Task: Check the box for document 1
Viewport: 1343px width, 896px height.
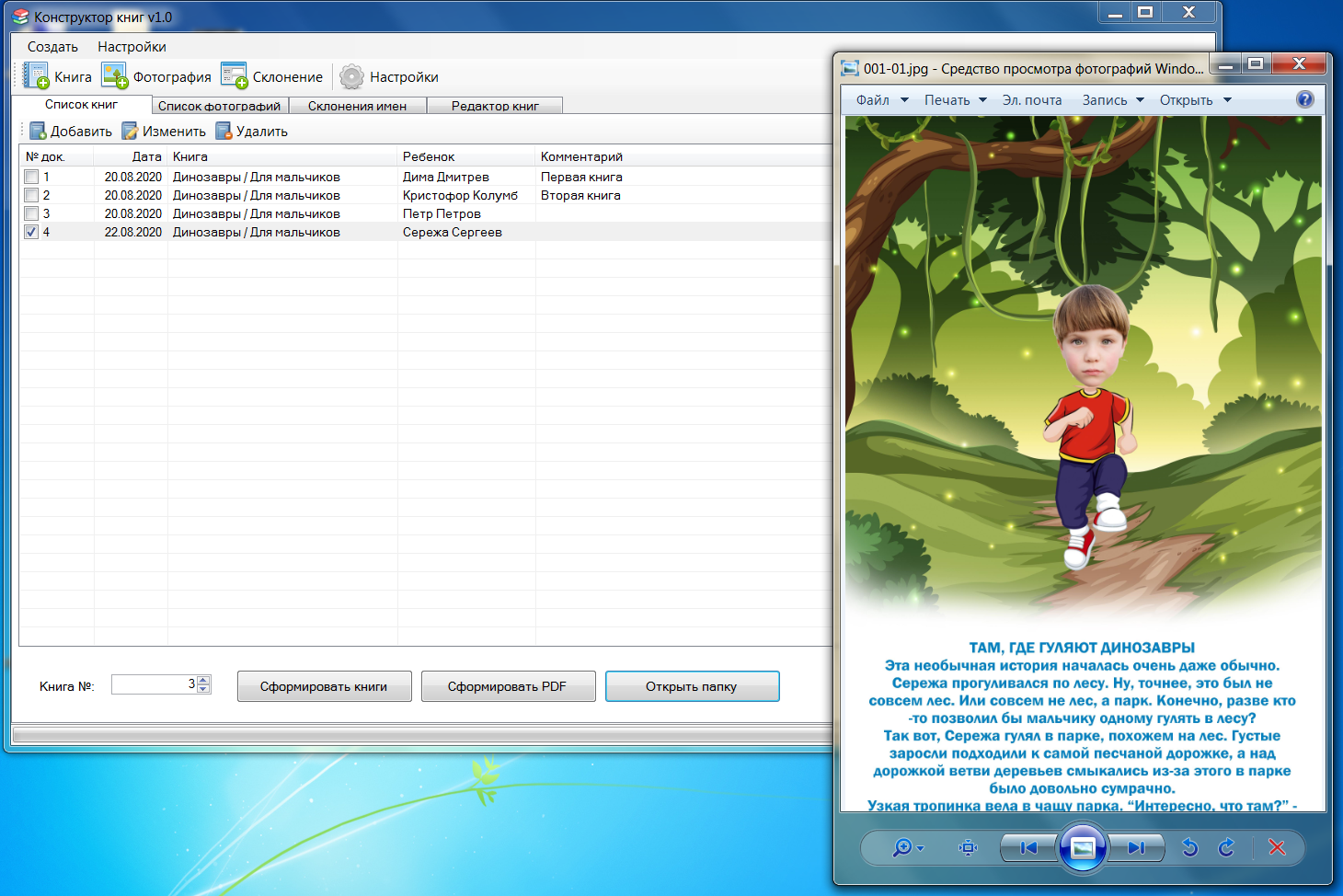Action: pyautogui.click(x=31, y=177)
